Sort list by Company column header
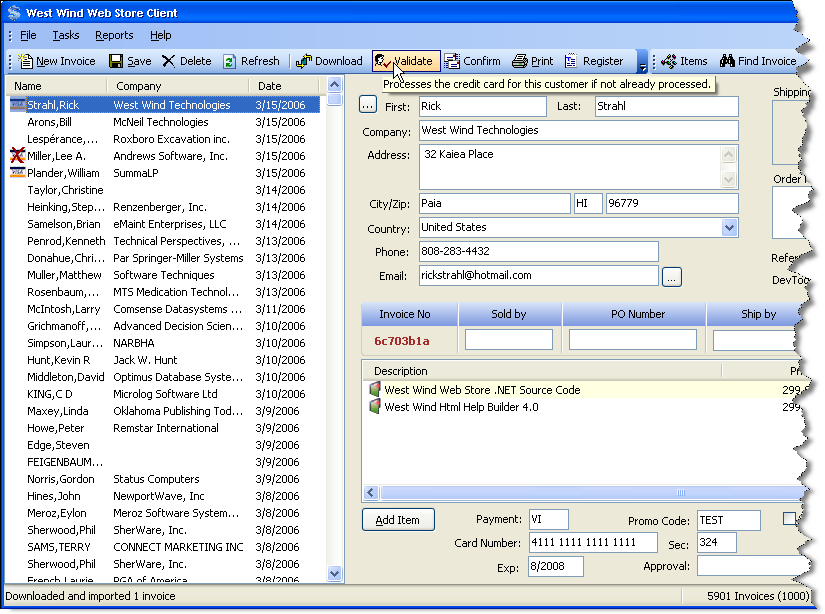825x614 pixels. point(178,86)
